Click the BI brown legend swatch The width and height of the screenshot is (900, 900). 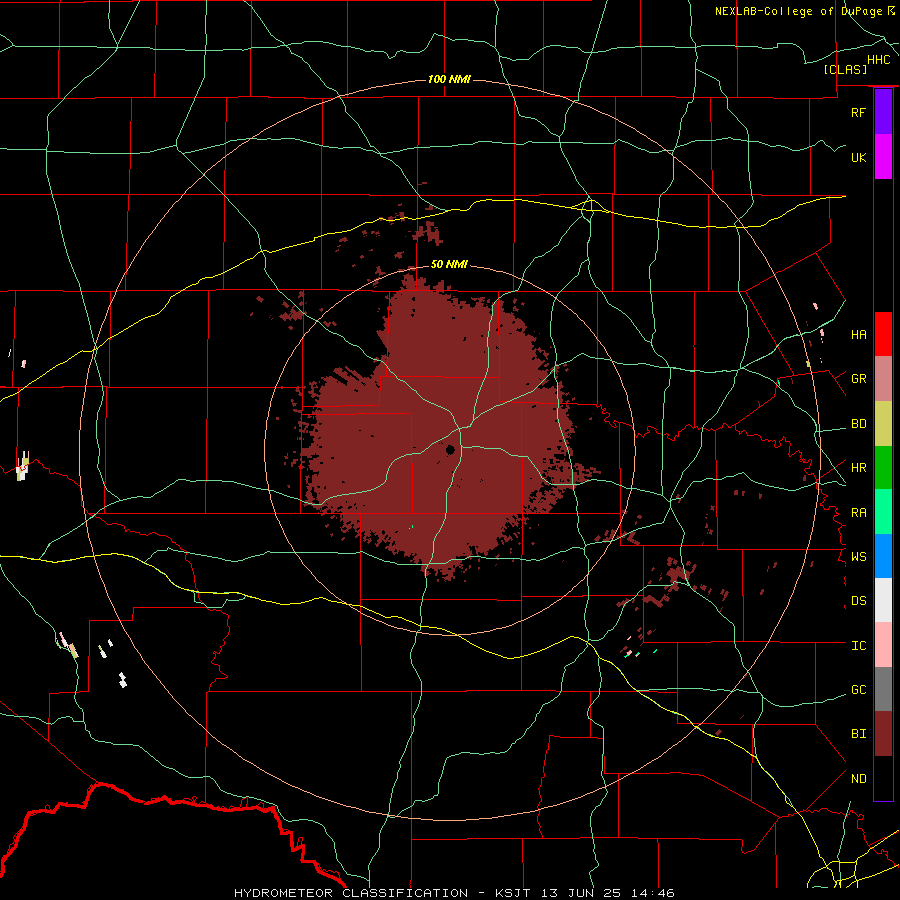[883, 734]
